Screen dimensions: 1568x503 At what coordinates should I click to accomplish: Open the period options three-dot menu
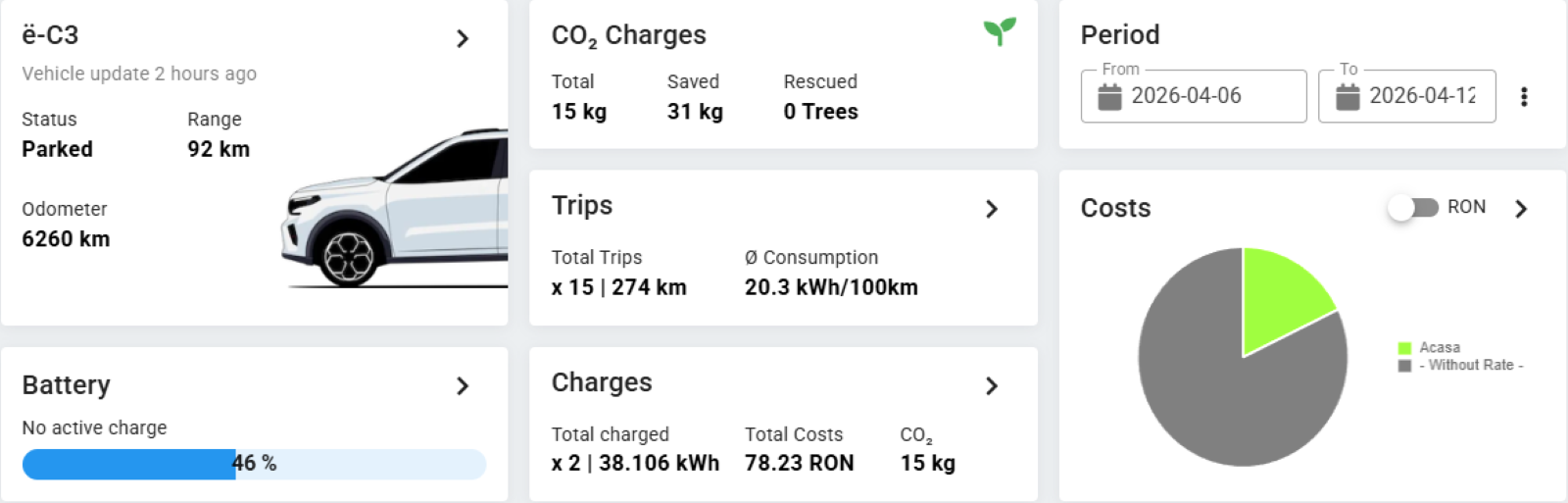pos(1524,96)
